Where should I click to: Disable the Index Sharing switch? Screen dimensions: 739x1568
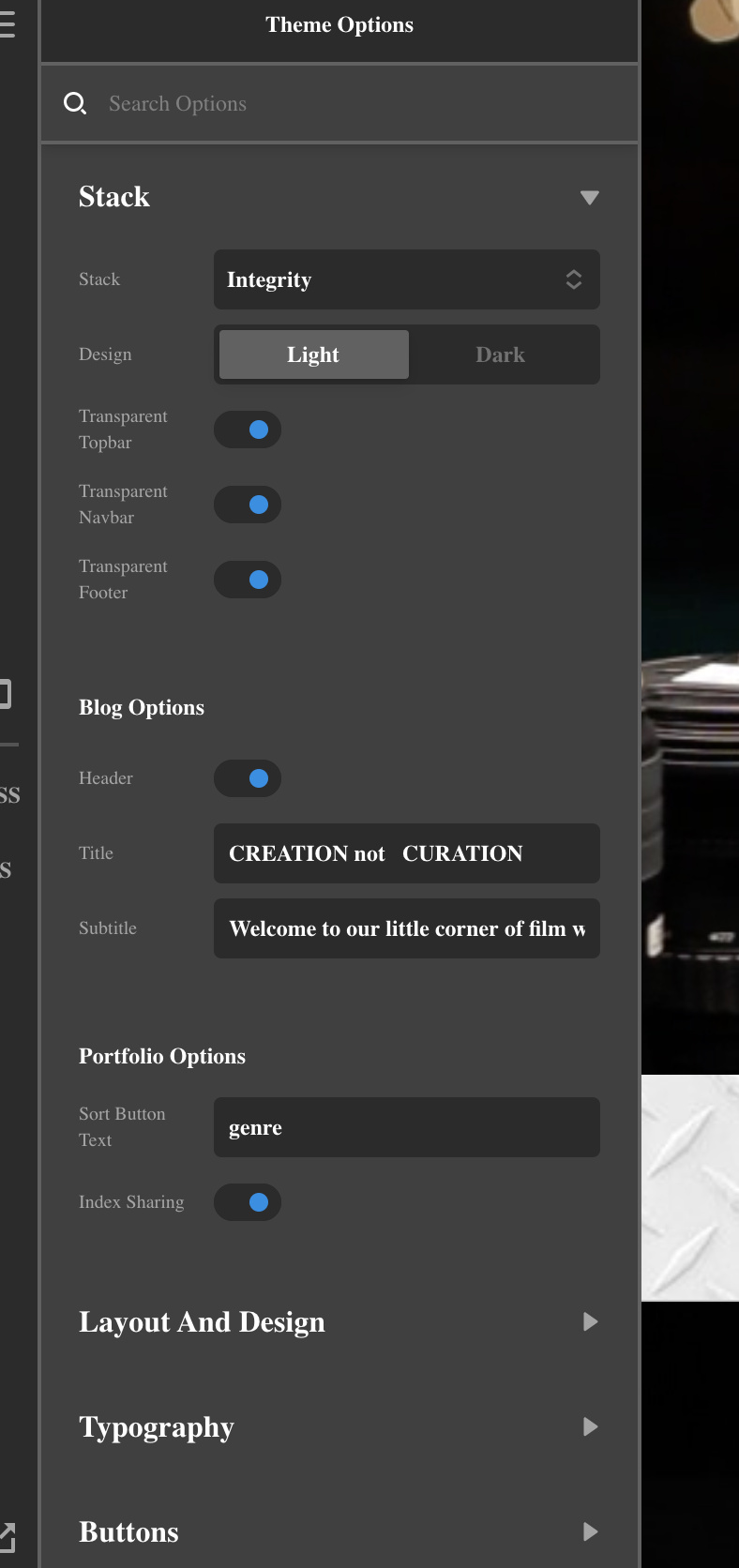(x=248, y=1202)
